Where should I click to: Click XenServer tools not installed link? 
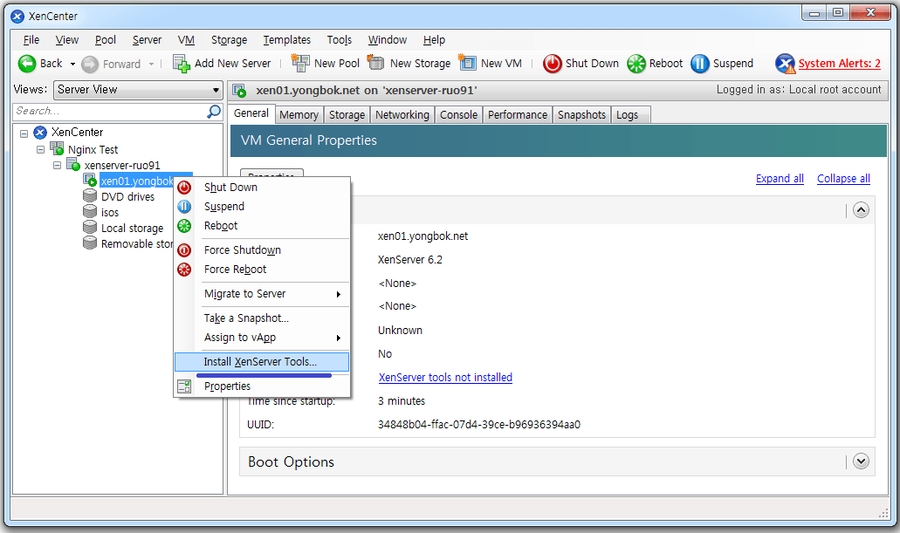(445, 377)
